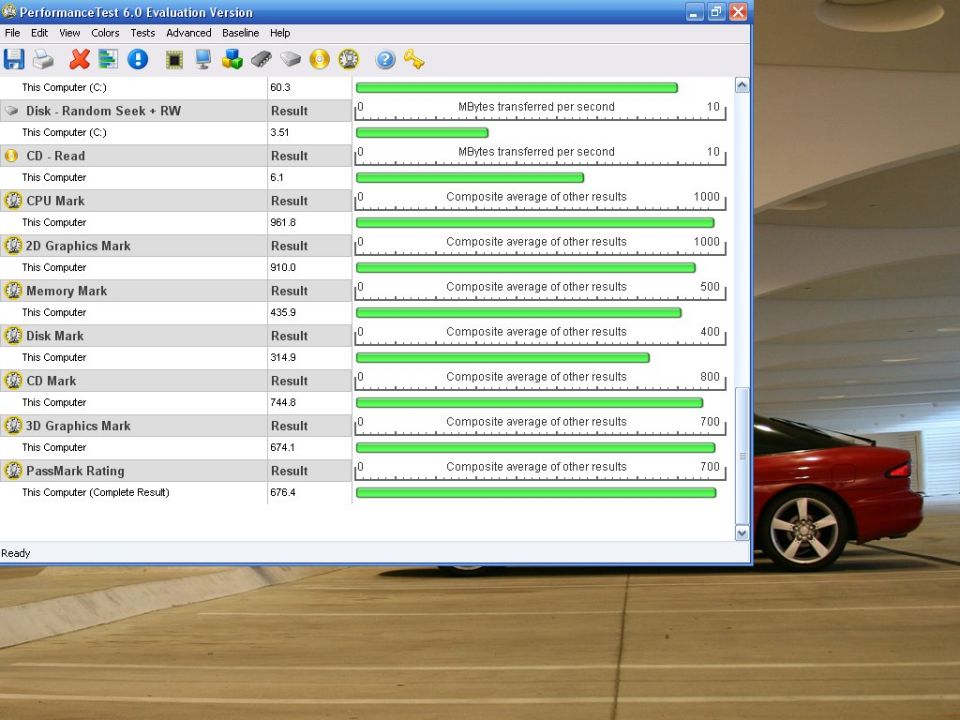Click This Computer (Complete Result) row
Screen dimensions: 960x720
pyautogui.click(x=176, y=492)
